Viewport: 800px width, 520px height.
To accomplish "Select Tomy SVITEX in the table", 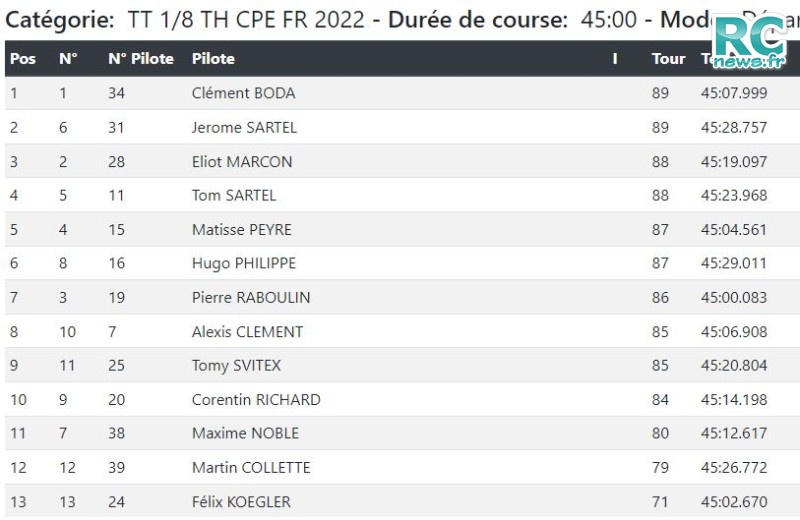I will tap(236, 365).
